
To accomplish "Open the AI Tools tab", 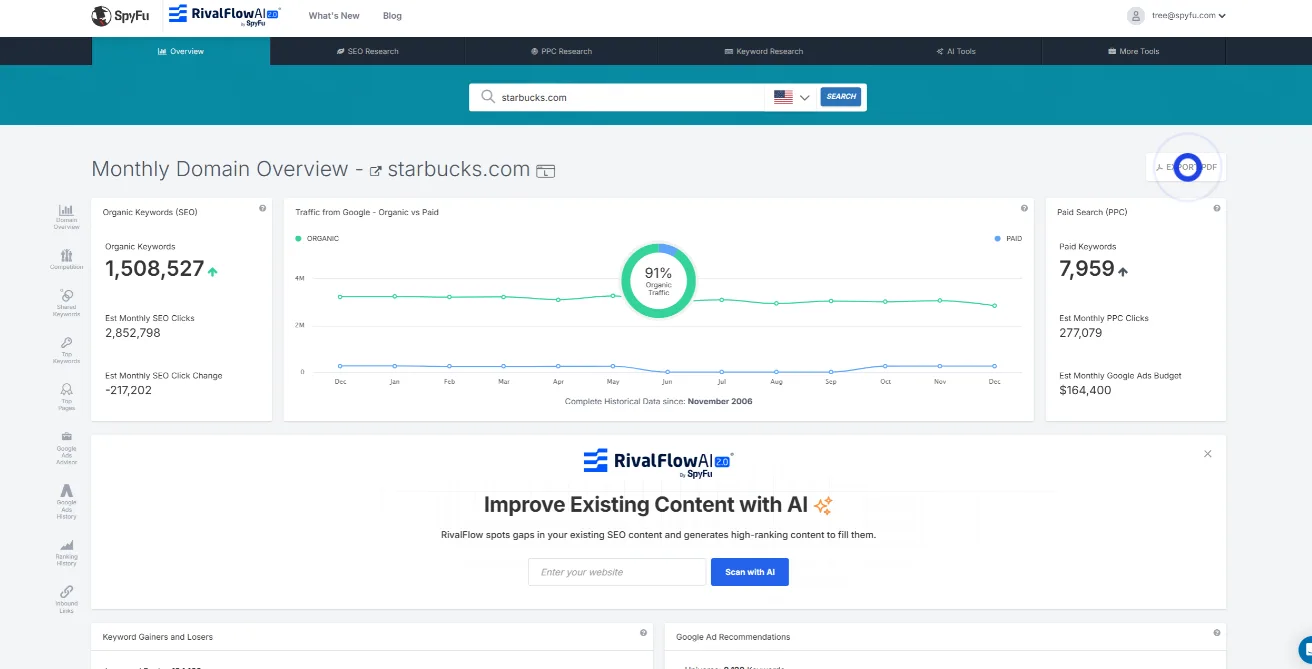I will pyautogui.click(x=956, y=51).
